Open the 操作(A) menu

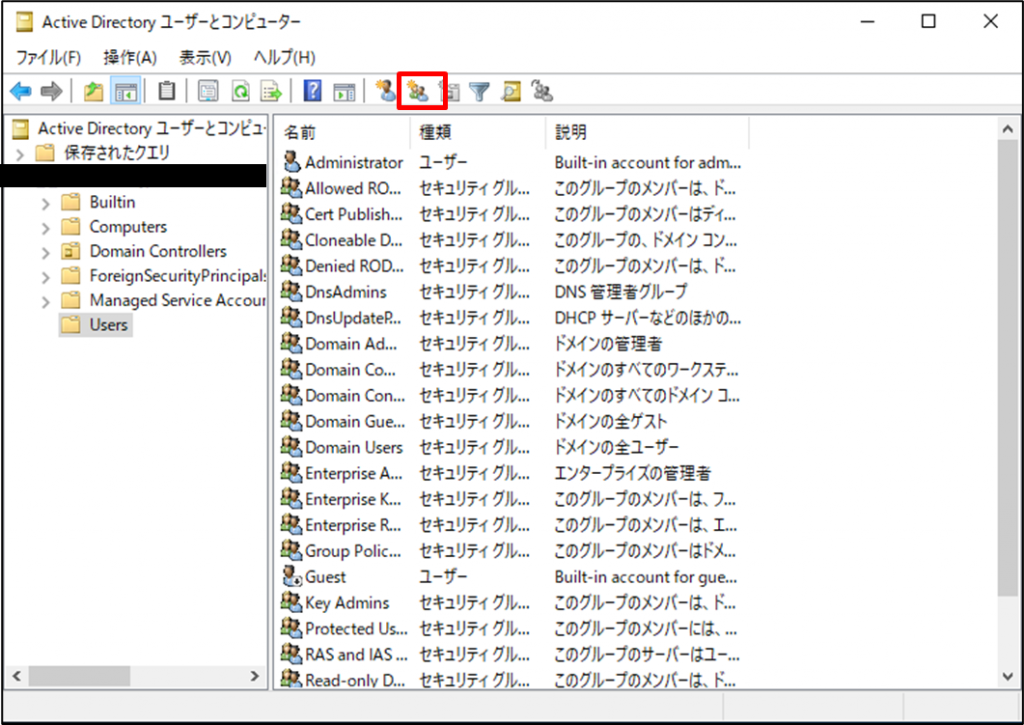tap(130, 57)
